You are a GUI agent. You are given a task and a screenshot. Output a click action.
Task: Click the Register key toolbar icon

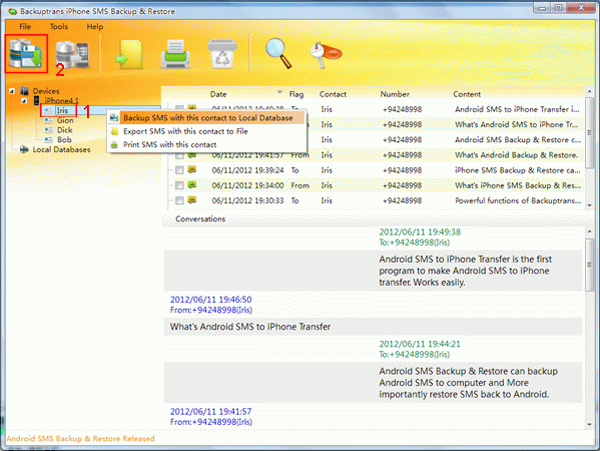pyautogui.click(x=325, y=55)
